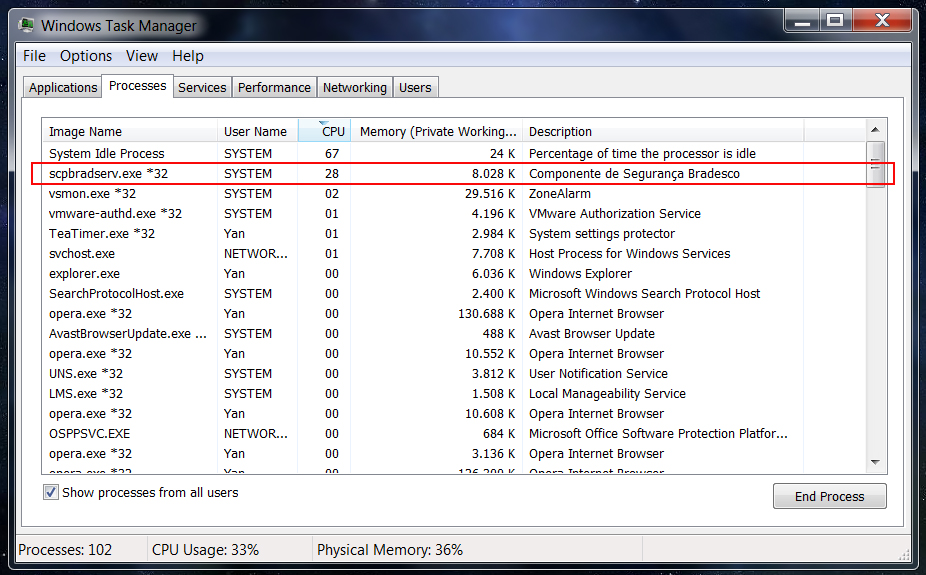Click Processes: 102 in status bar

pos(65,550)
